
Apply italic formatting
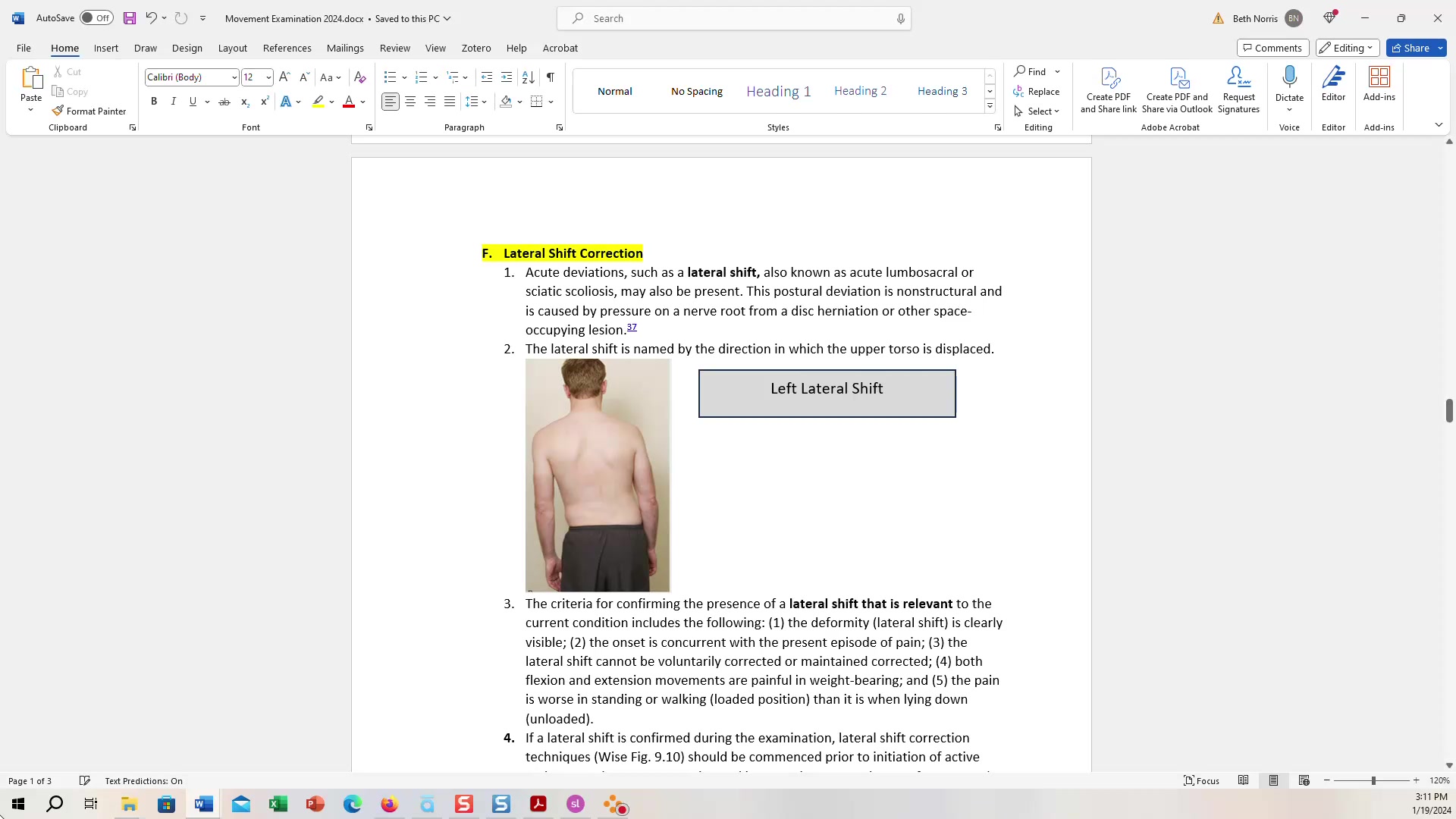(173, 101)
